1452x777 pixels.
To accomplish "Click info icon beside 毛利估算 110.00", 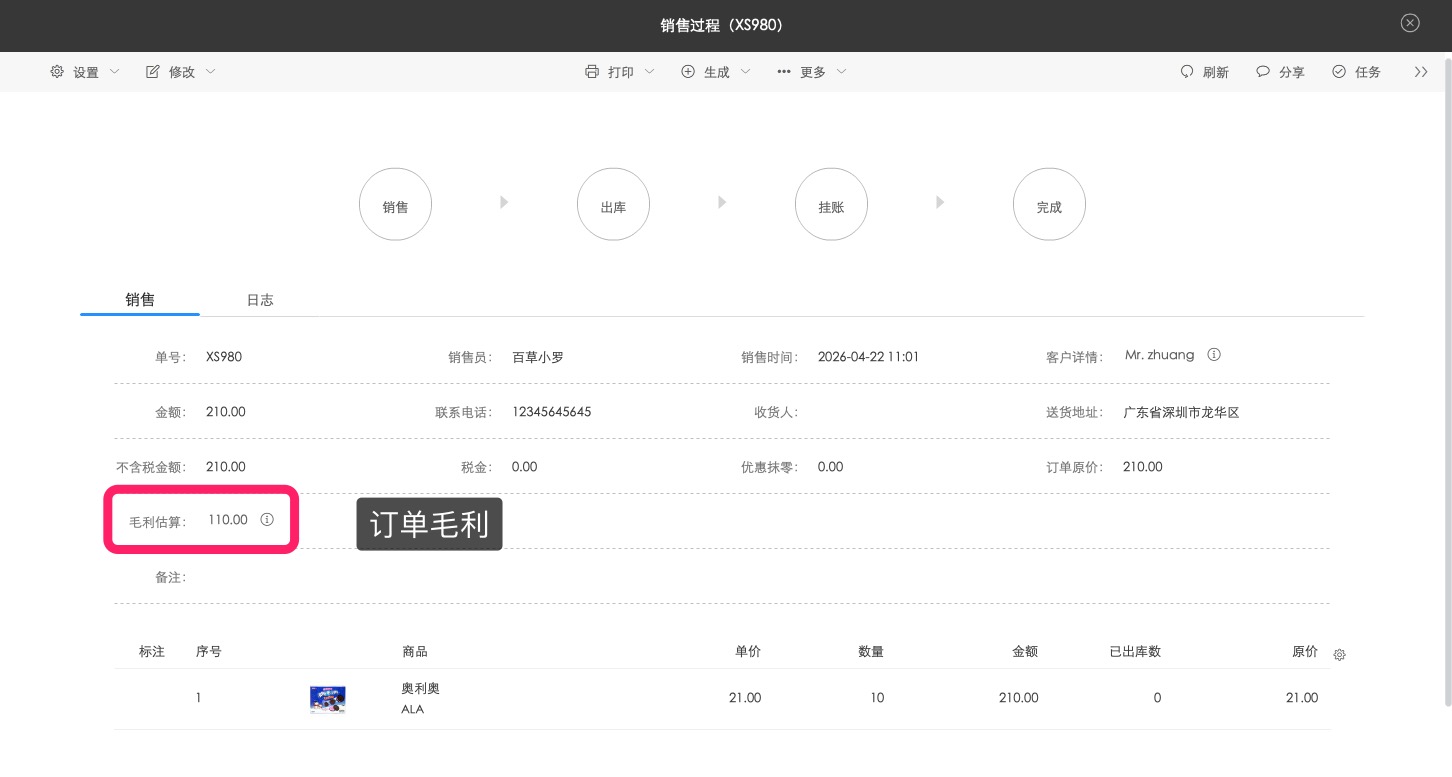I will [x=267, y=520].
